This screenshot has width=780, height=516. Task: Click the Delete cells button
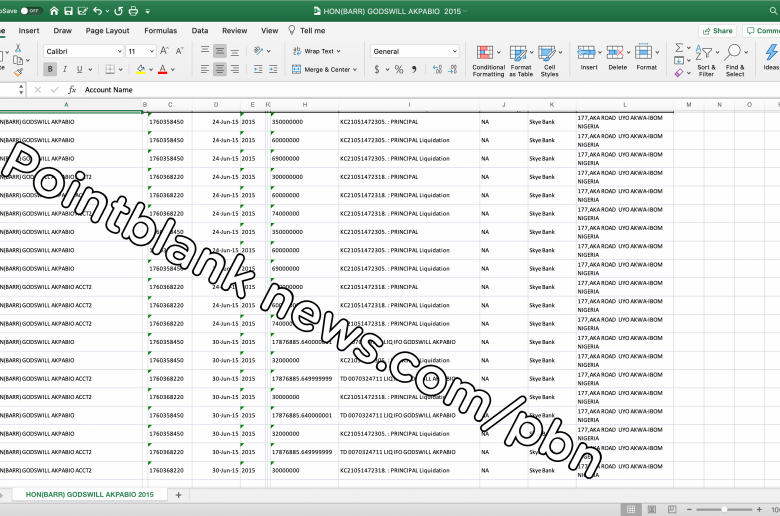pyautogui.click(x=618, y=58)
